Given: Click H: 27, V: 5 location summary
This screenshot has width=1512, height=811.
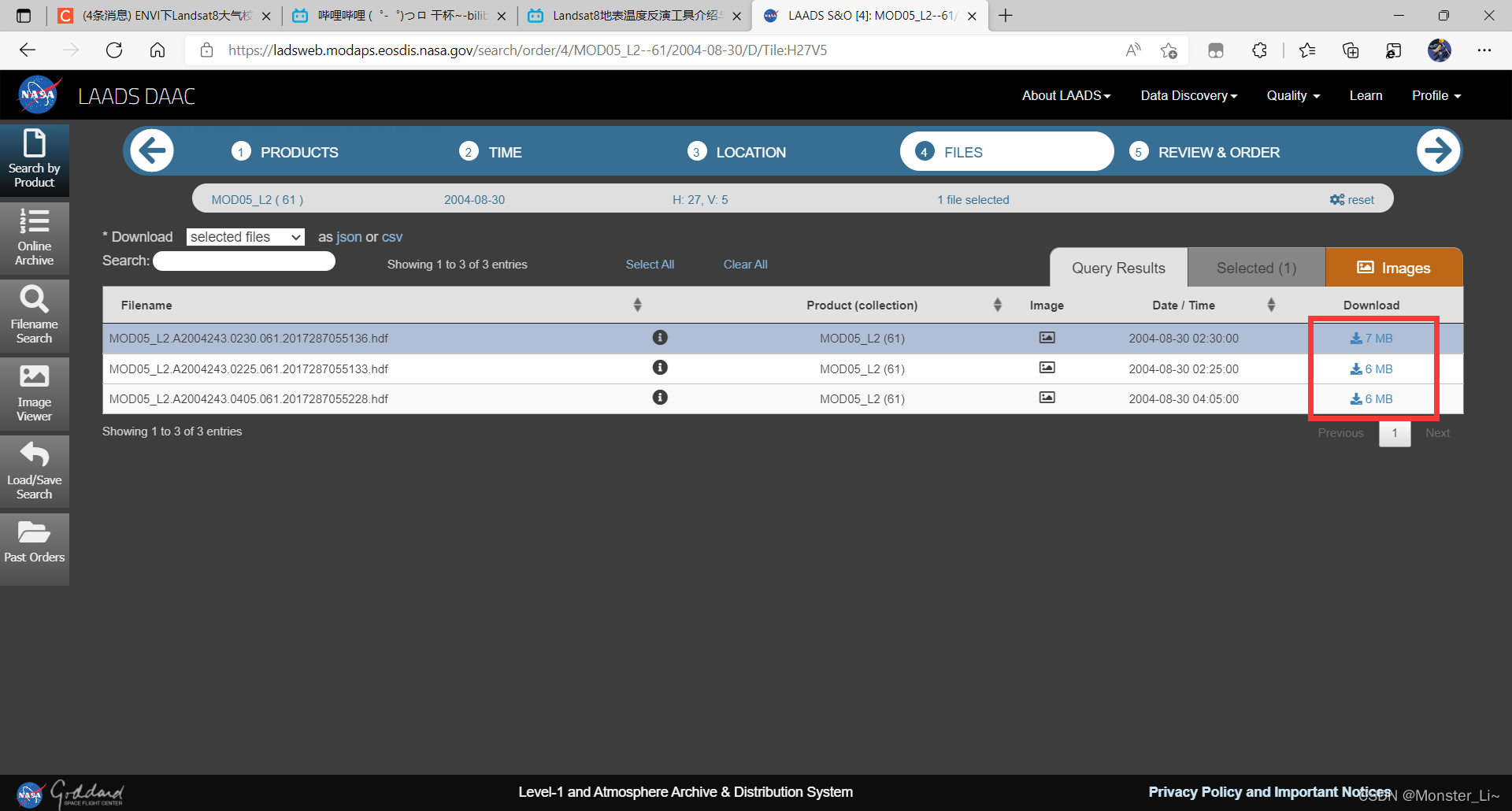Looking at the screenshot, I should (x=700, y=200).
